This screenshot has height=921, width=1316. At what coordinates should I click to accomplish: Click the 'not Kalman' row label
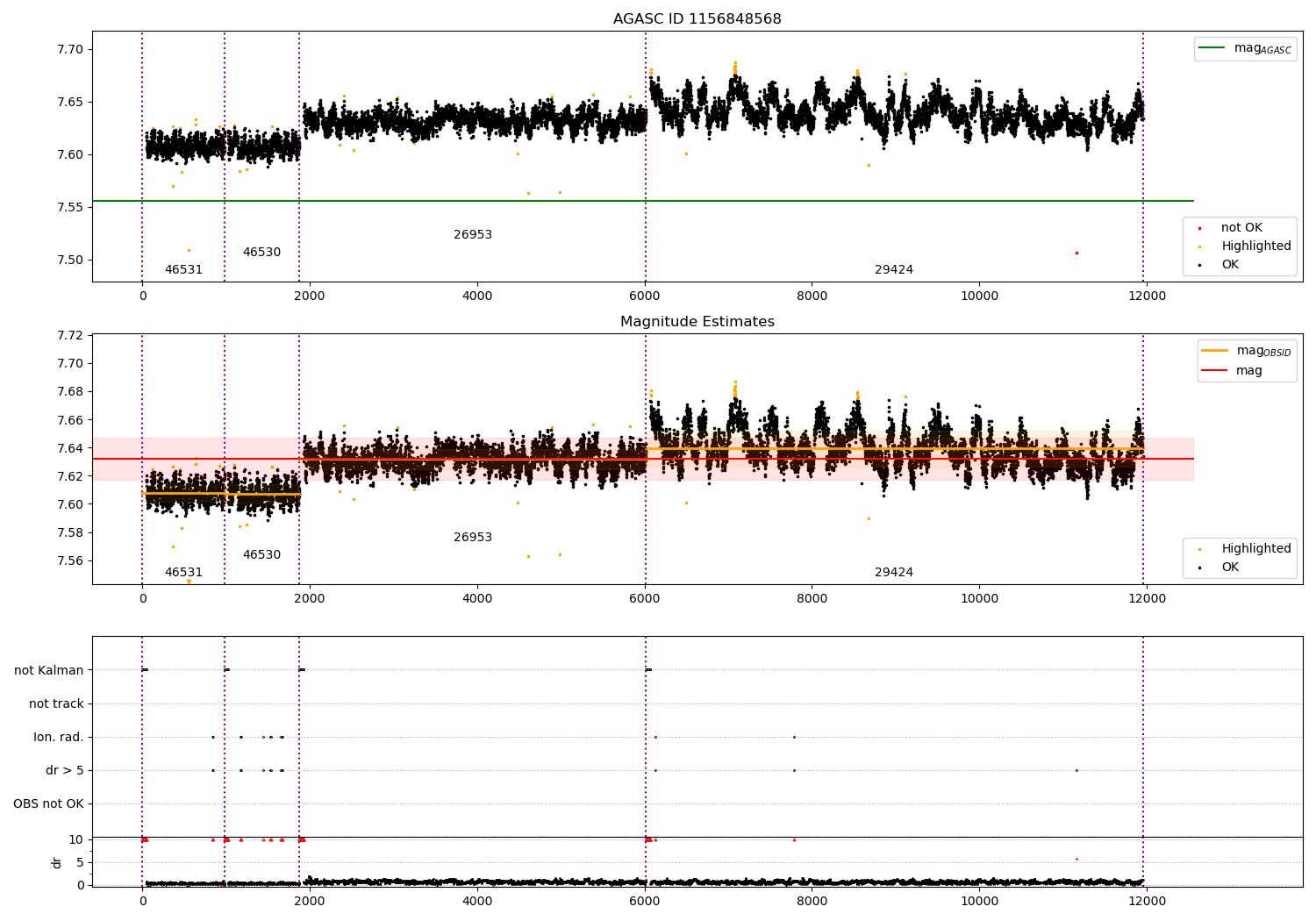(x=49, y=671)
